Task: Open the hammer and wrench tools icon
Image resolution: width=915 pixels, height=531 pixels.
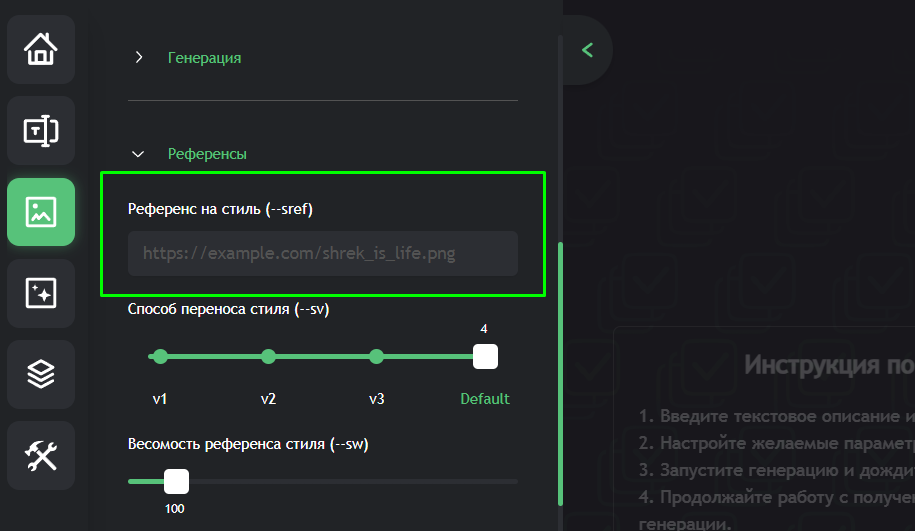Action: (41, 455)
